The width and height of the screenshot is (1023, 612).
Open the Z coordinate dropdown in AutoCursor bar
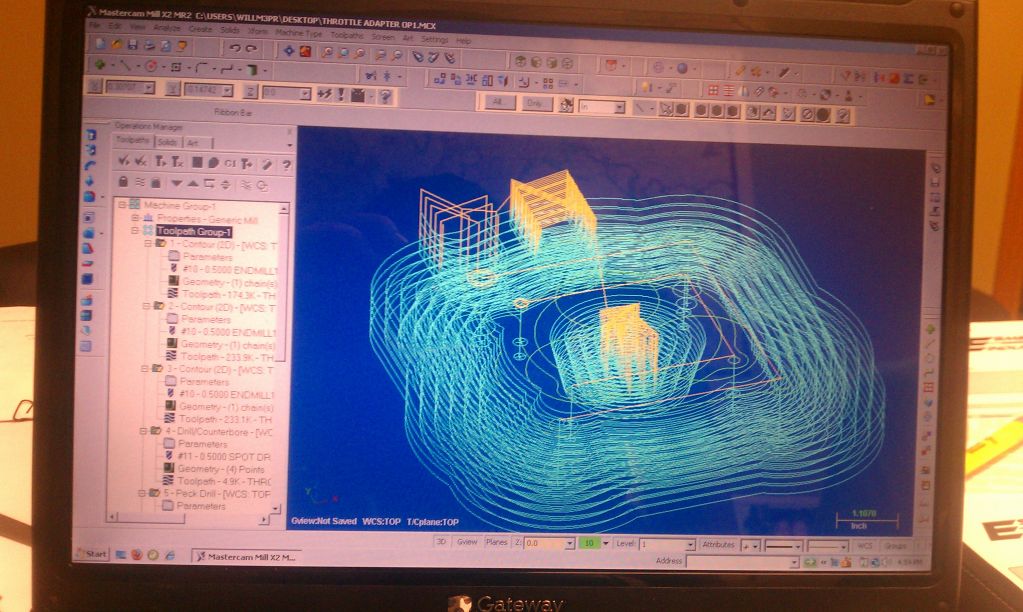304,94
